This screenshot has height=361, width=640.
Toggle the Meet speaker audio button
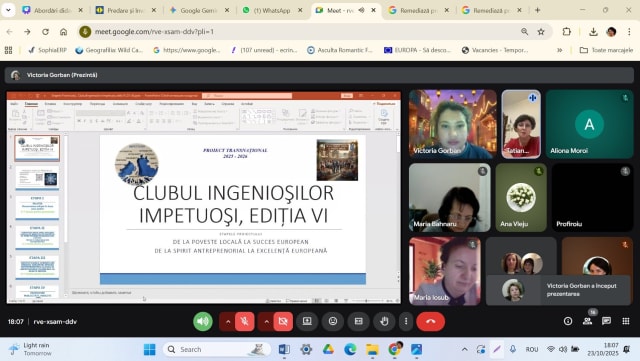[203, 321]
